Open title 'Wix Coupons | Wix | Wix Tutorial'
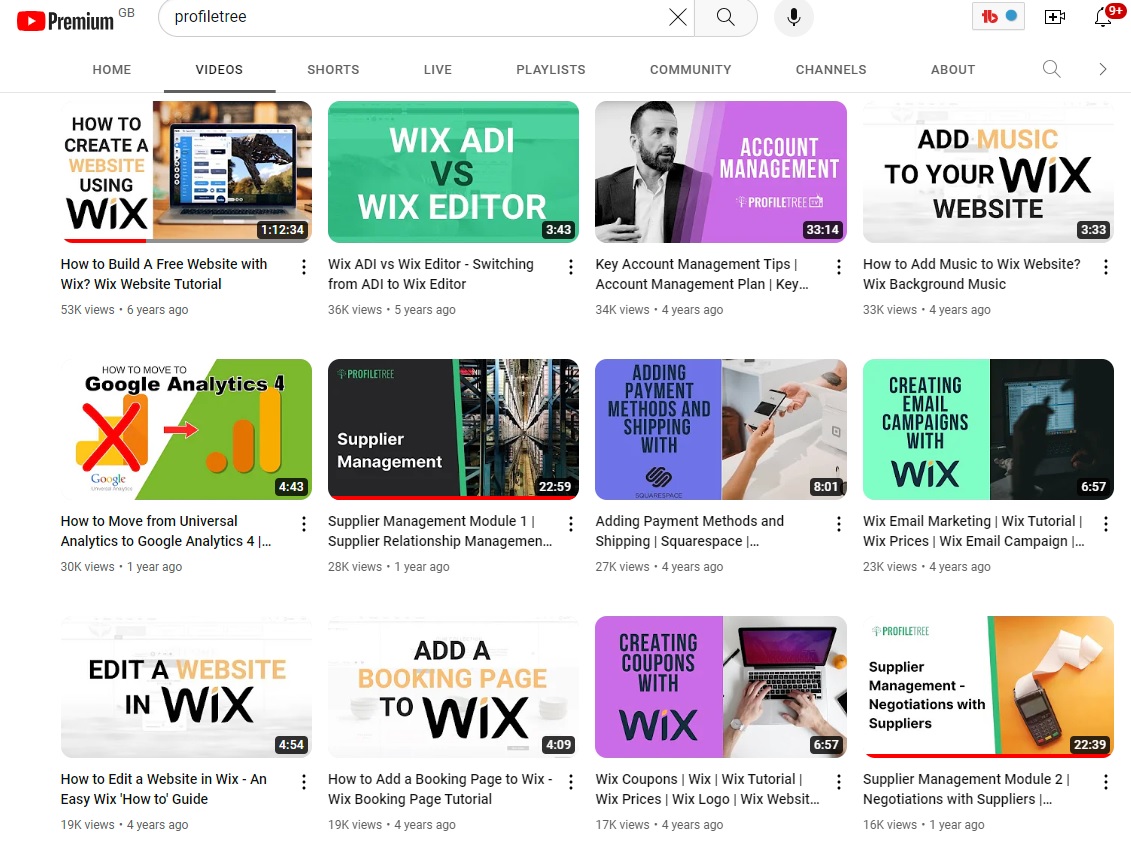Viewport: 1131px width, 841px height. point(708,789)
